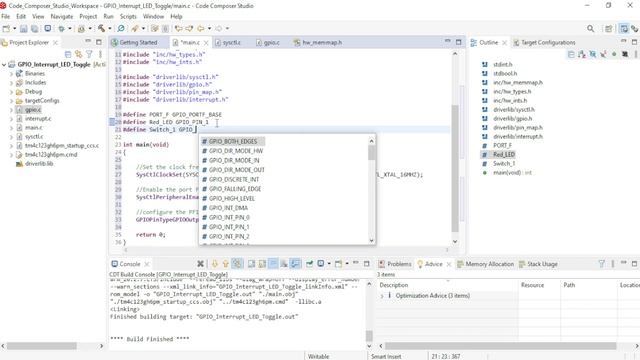Select GPIO_BOTH_EDGES autocomplete suggestion
The width and height of the screenshot is (640, 360).
coord(233,141)
